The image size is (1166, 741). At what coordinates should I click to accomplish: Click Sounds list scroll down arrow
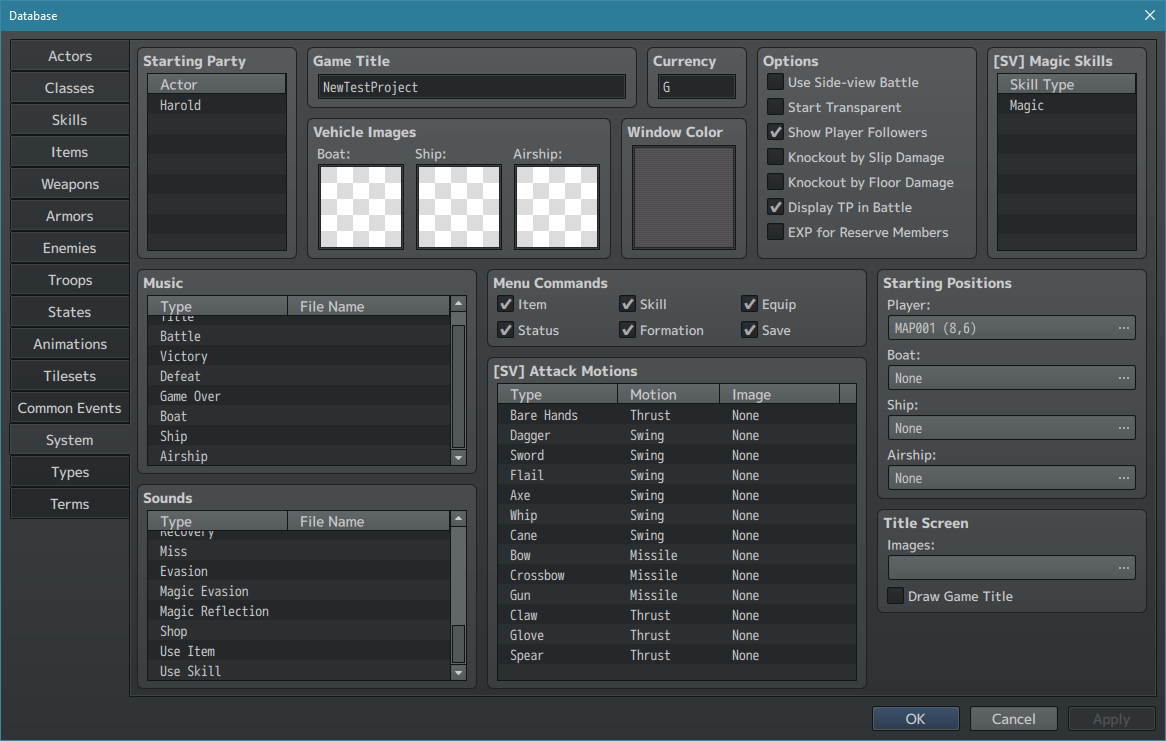[458, 673]
